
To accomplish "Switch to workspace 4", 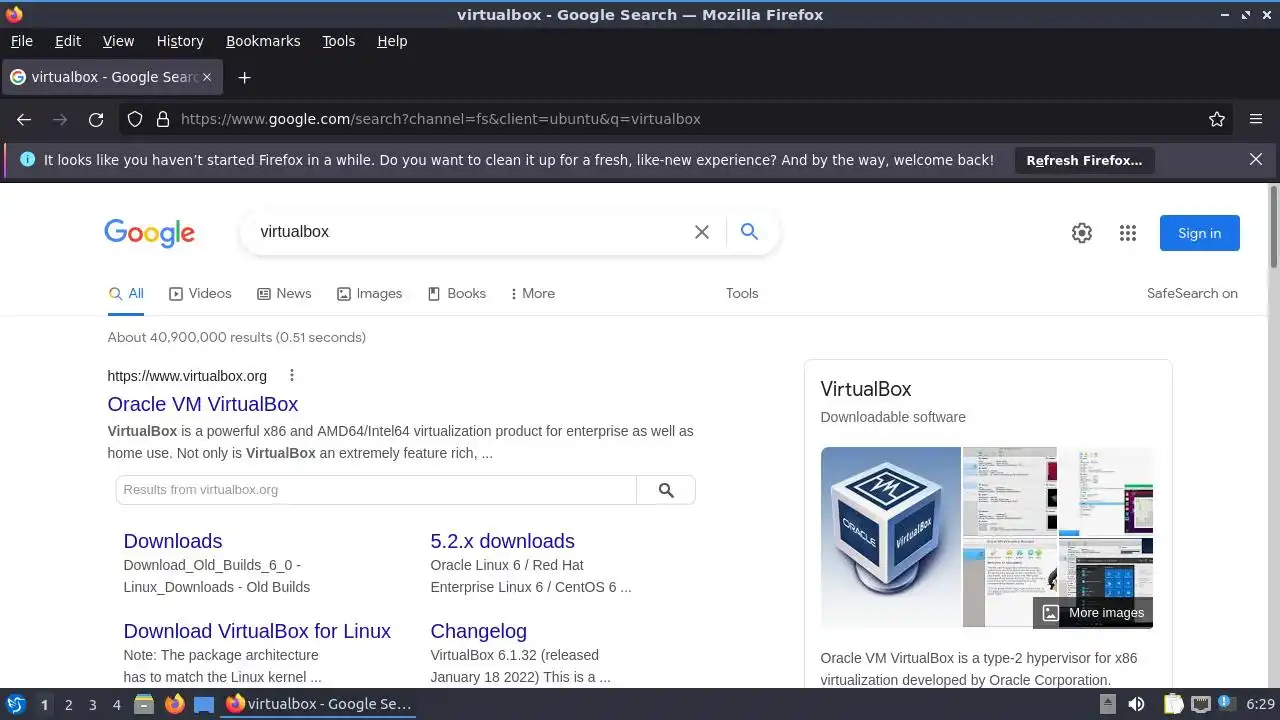I will coord(116,705).
